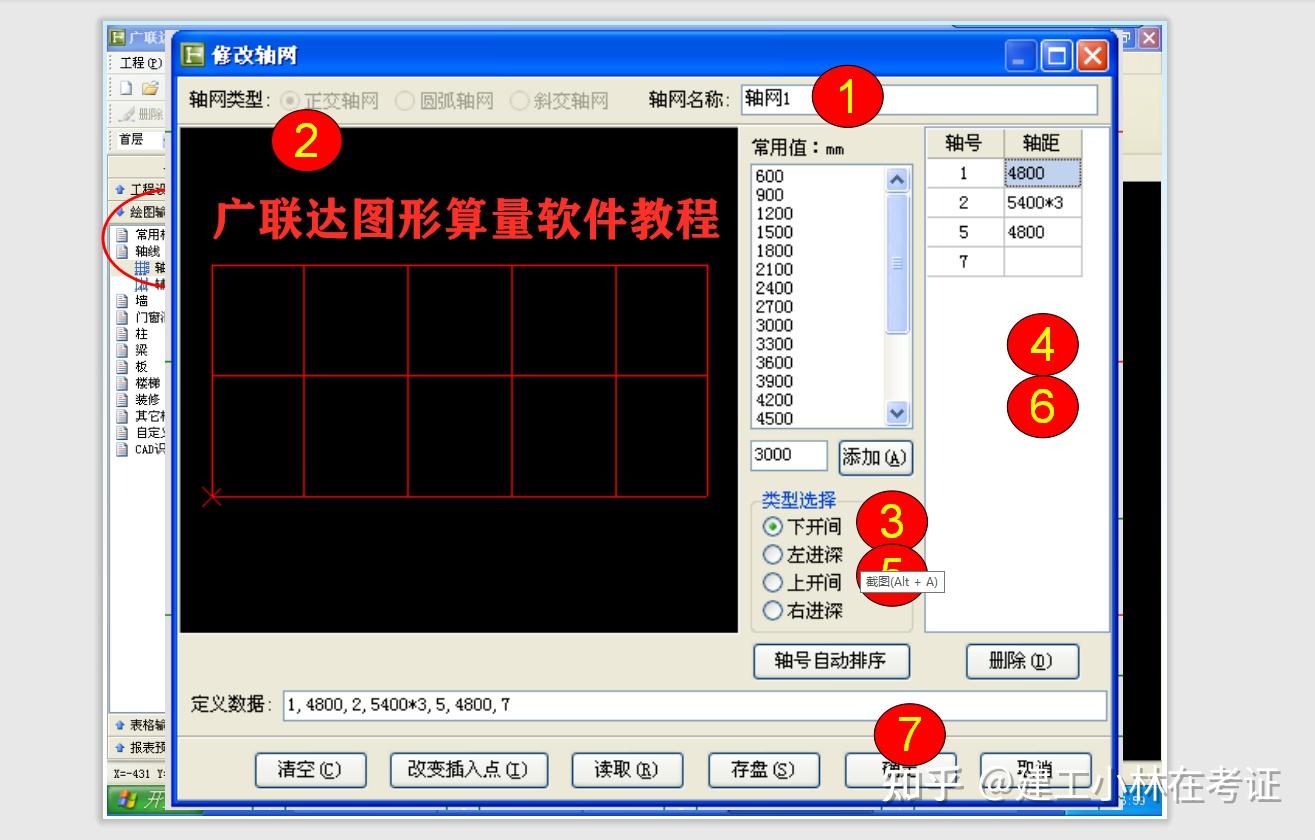The height and width of the screenshot is (840, 1315).
Task: Click the new file icon in main window toolbar
Action: pyautogui.click(x=126, y=88)
